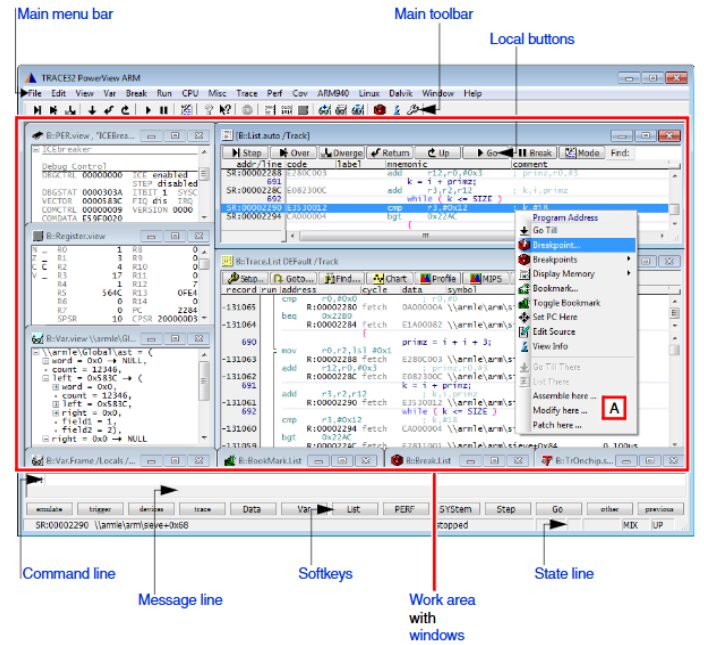704x645 pixels.
Task: Choose 'Breakpoint...' from the context menu
Action: [x=576, y=245]
